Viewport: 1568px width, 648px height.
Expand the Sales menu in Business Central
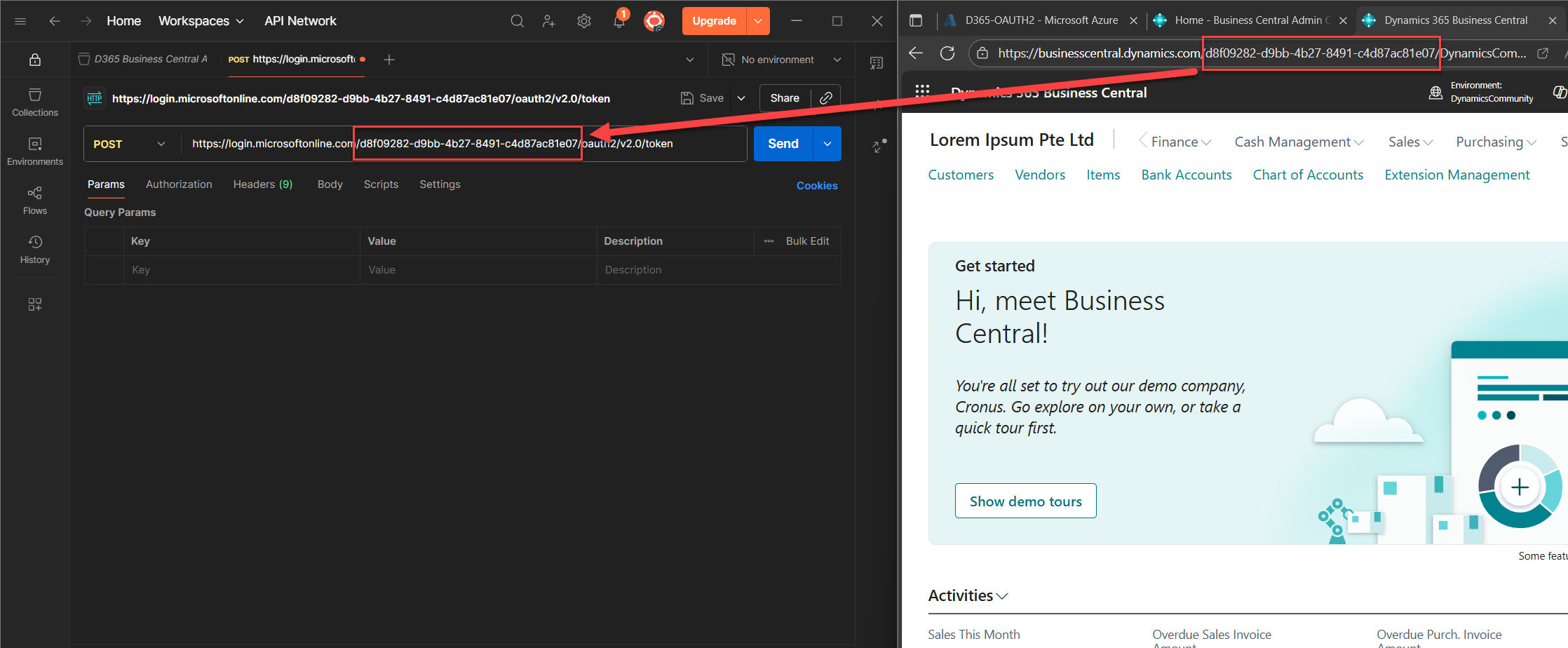(x=1410, y=142)
